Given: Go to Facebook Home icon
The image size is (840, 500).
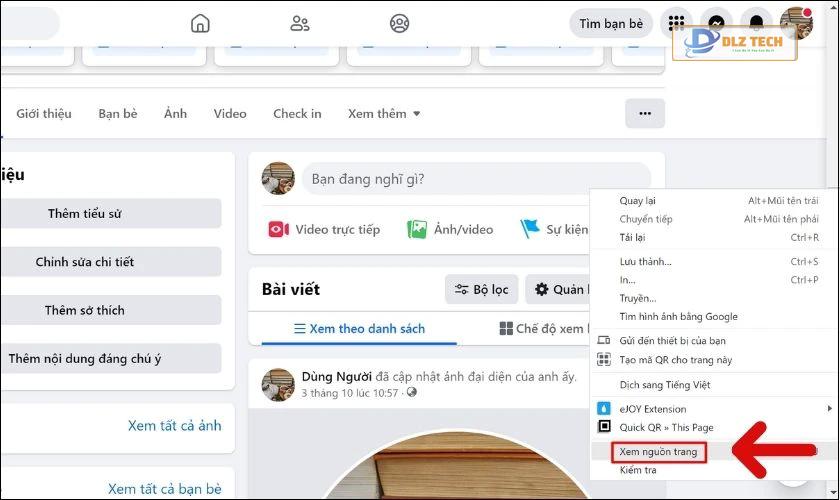Looking at the screenshot, I should tap(200, 24).
